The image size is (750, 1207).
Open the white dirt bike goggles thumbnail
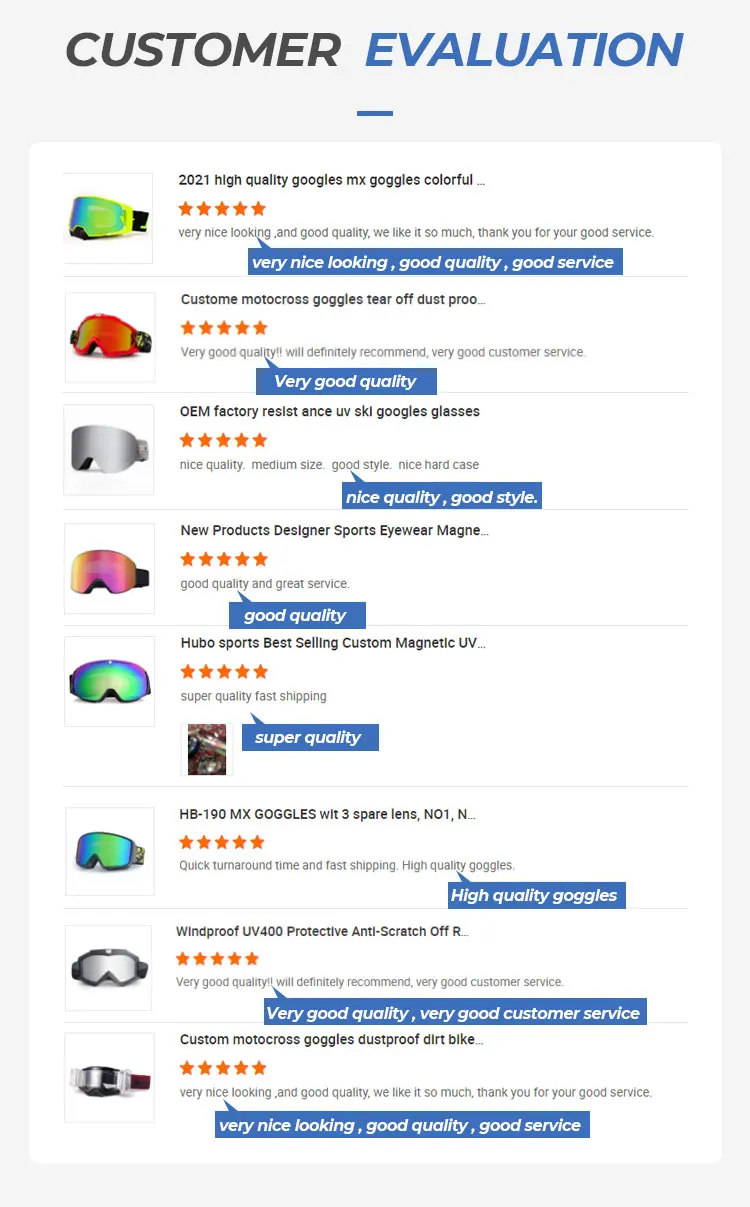coord(109,1077)
